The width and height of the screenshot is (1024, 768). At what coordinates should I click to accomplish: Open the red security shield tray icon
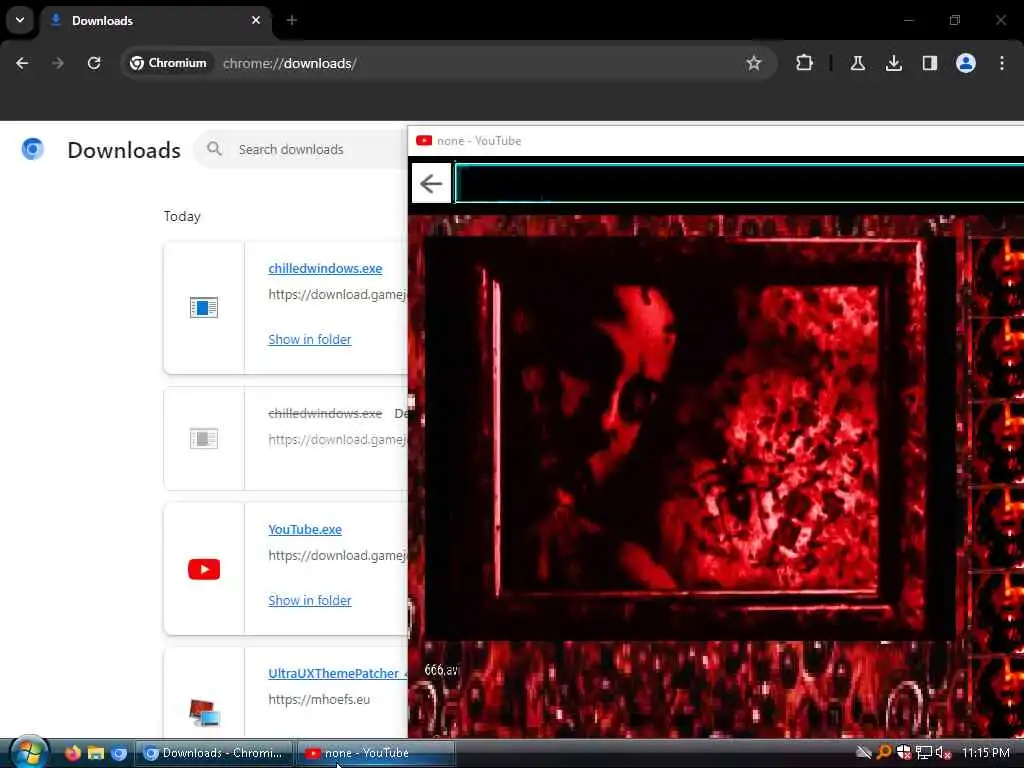pos(904,753)
